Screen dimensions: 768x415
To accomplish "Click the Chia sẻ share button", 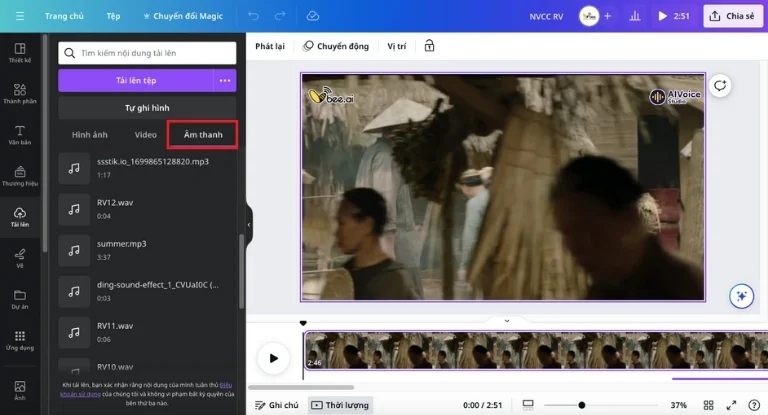I will [x=733, y=16].
